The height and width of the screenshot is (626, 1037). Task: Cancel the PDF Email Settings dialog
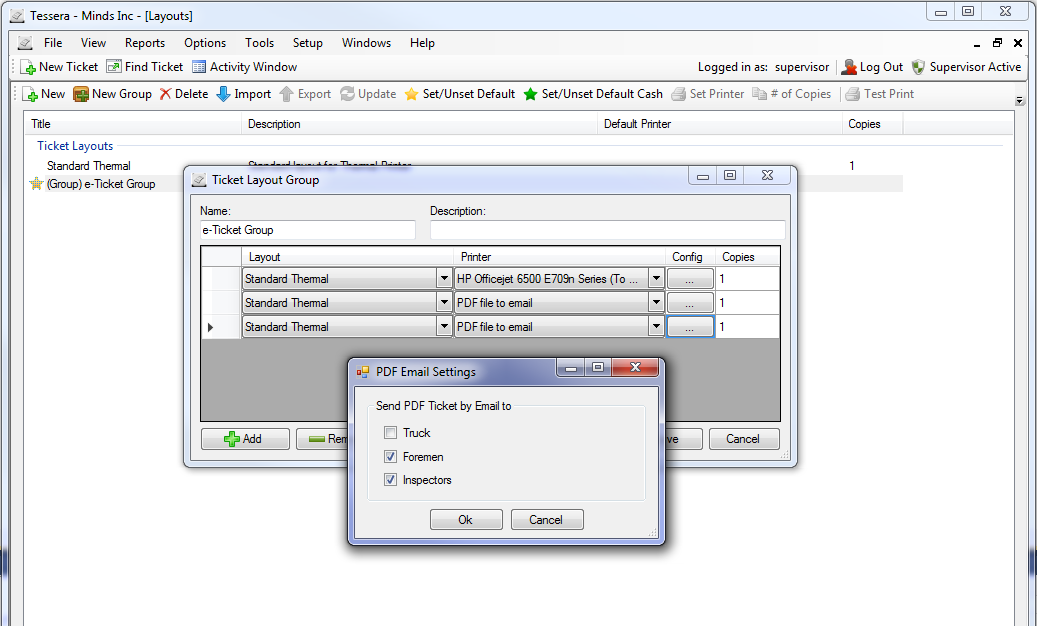coord(546,520)
